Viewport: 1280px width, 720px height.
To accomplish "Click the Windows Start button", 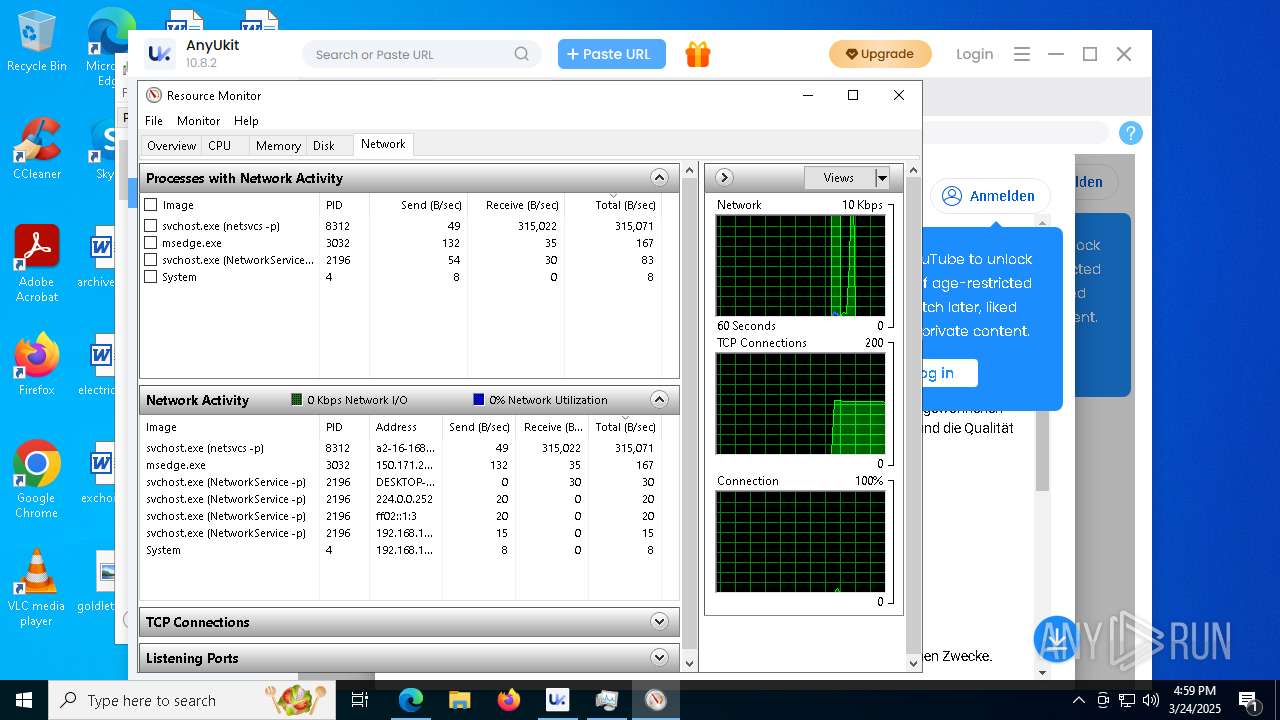I will click(23, 700).
